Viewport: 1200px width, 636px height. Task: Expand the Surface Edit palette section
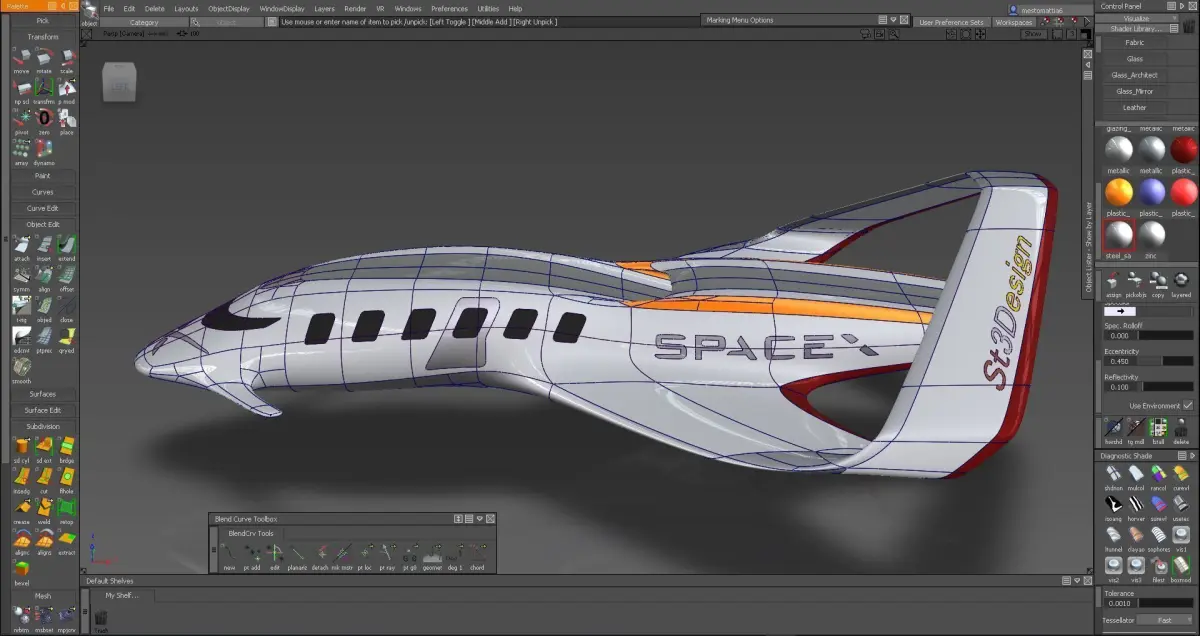coord(43,410)
